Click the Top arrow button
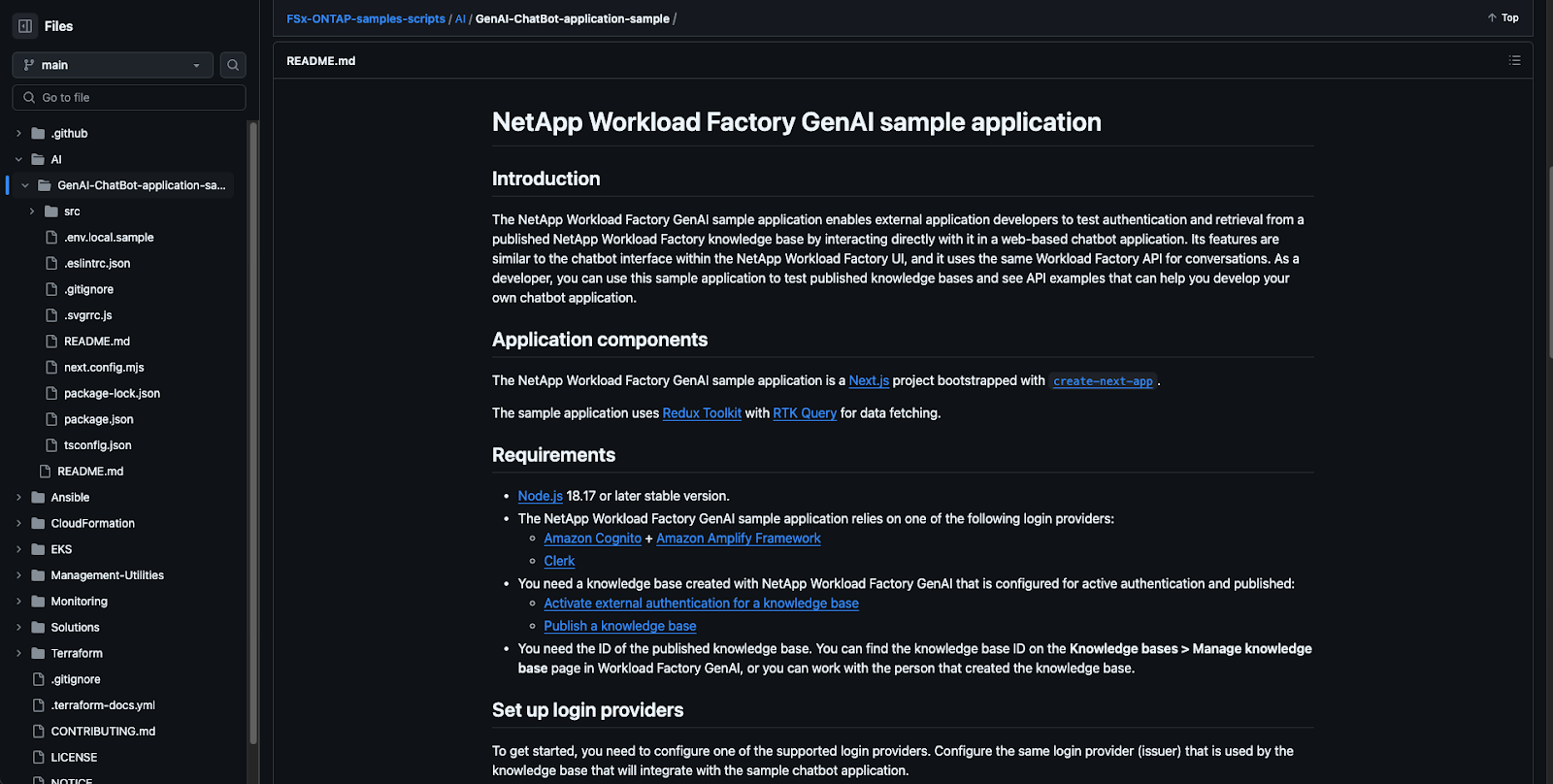 [1503, 17]
